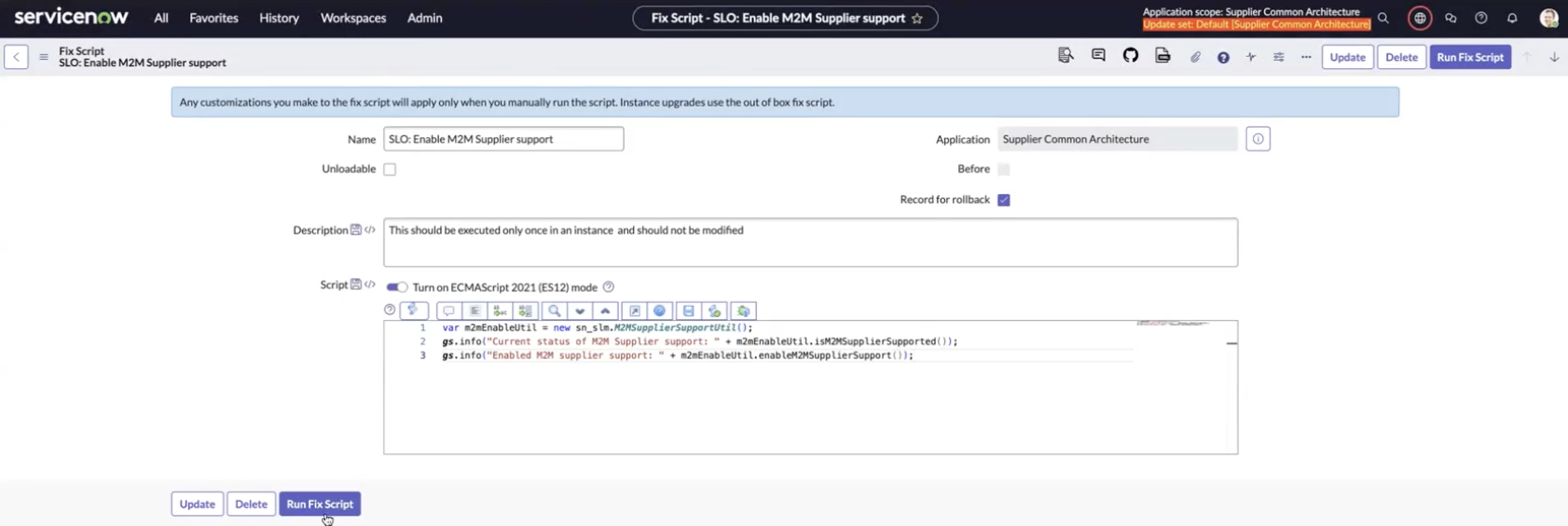Click the replace all icon in script toolbar

[525, 311]
